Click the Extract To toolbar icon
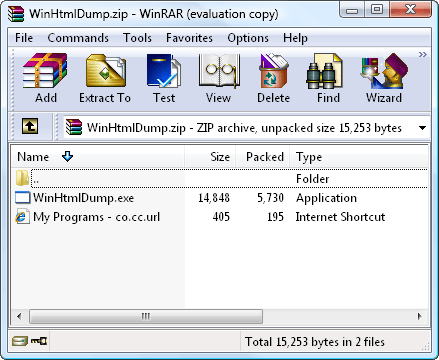Viewport: 439px width, 360px height. pos(106,71)
